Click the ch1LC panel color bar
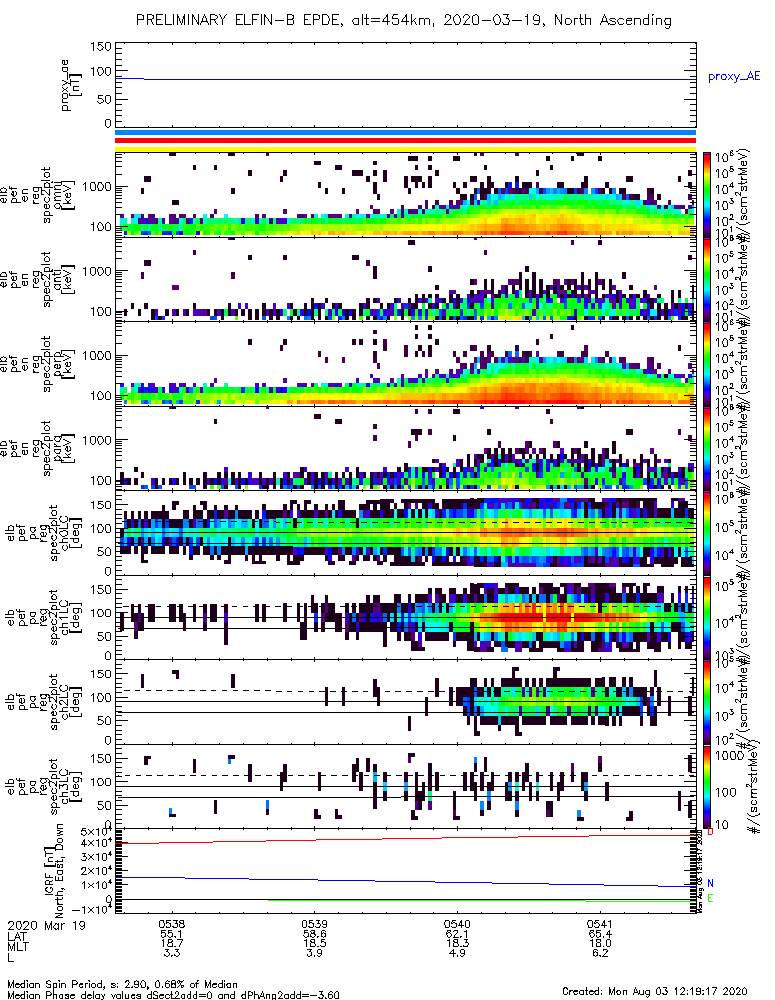 tap(707, 617)
